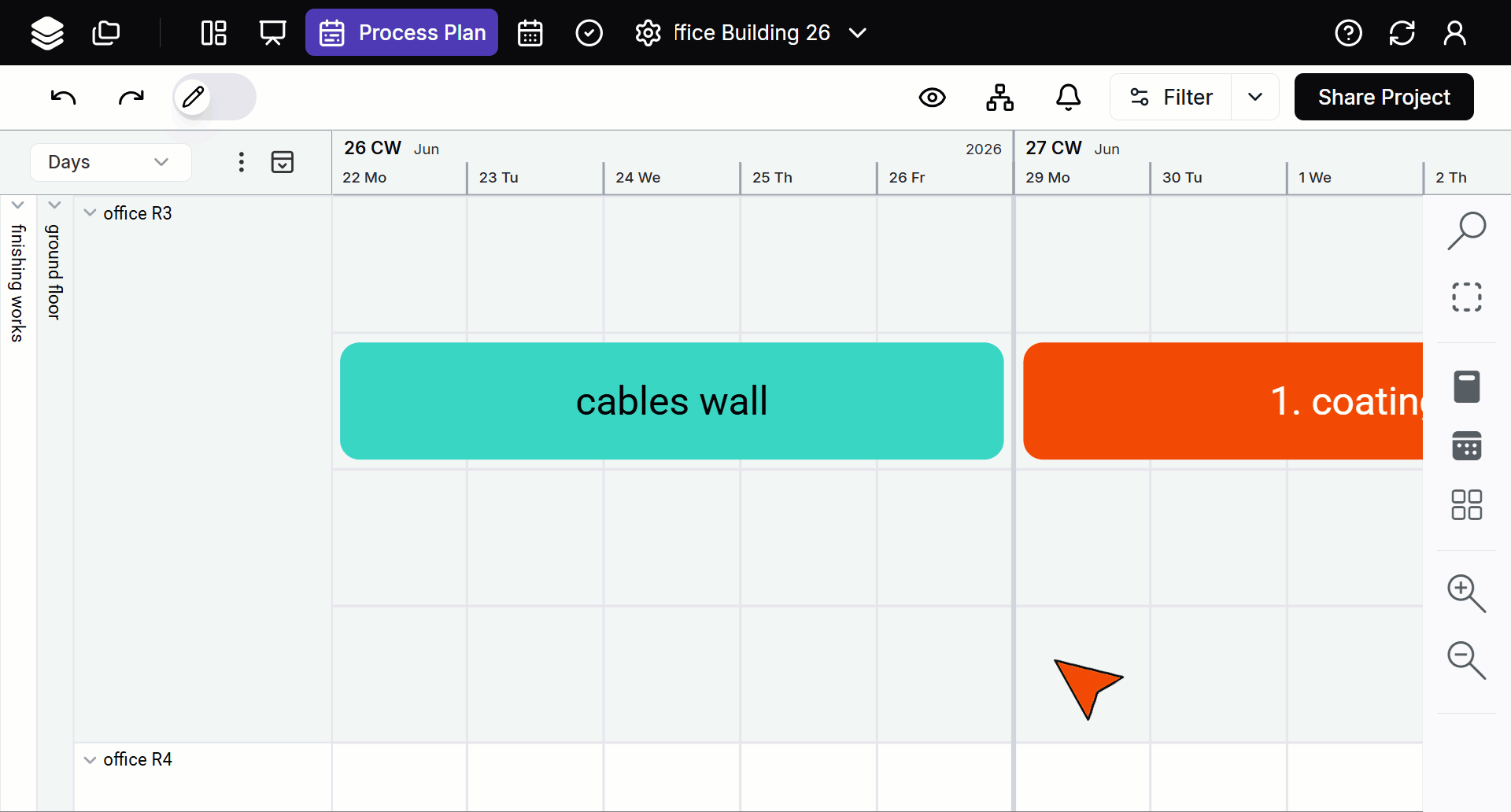Toggle visibility with the eye icon
1511x812 pixels.
tap(932, 97)
